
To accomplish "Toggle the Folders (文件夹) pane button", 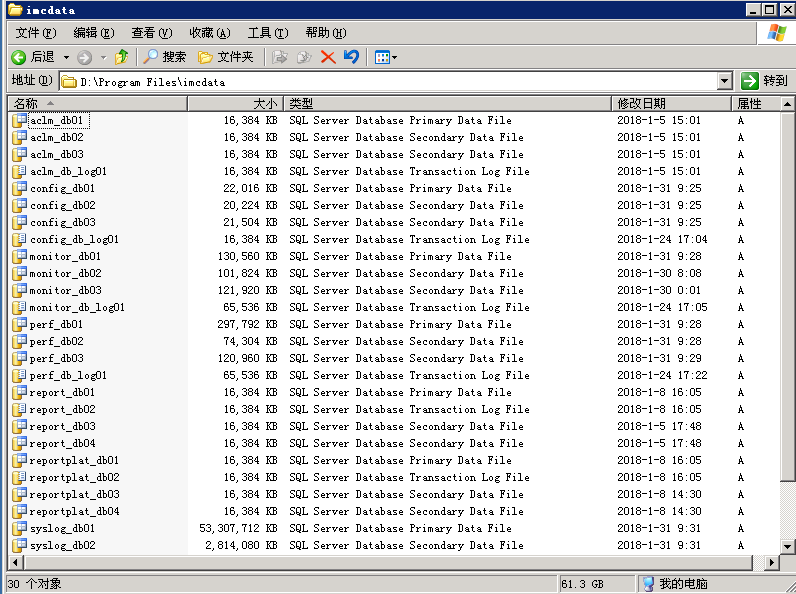I will (x=226, y=57).
